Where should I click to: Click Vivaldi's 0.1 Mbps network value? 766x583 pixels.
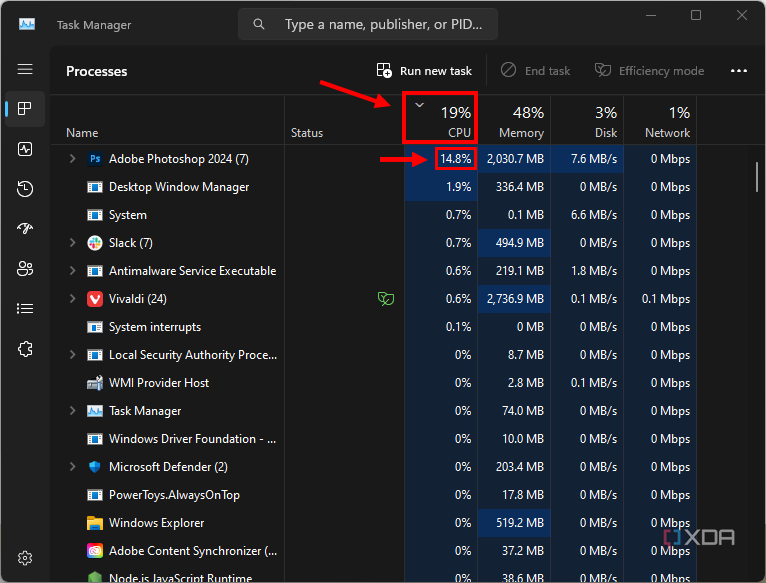666,299
